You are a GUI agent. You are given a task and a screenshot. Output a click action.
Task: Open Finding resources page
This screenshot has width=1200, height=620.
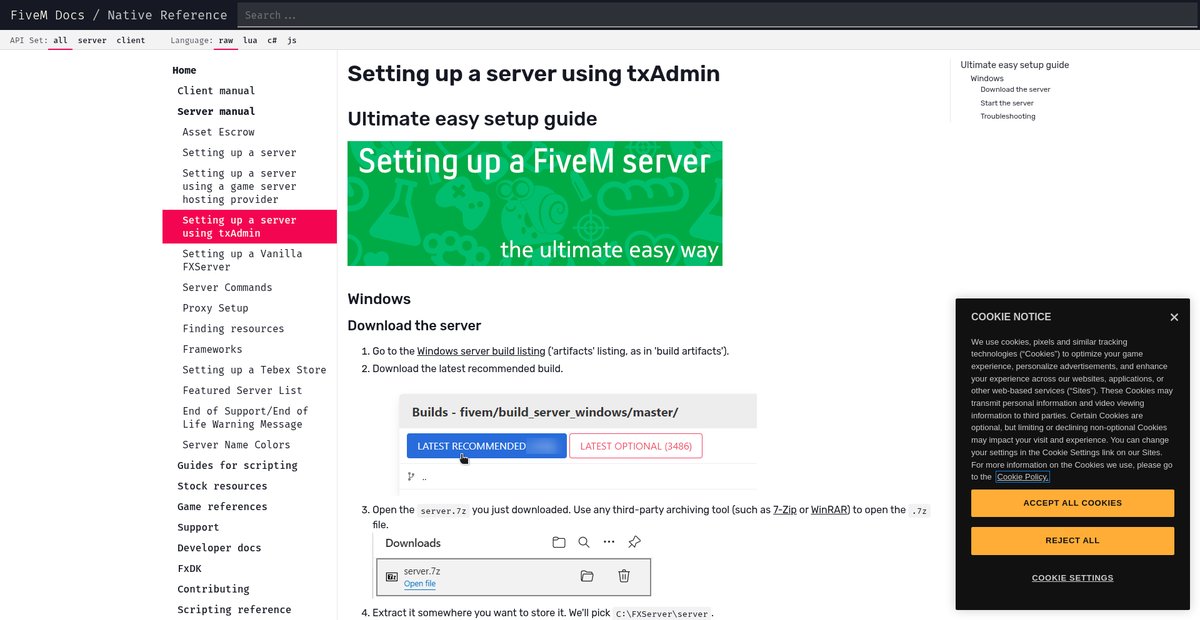(x=233, y=329)
